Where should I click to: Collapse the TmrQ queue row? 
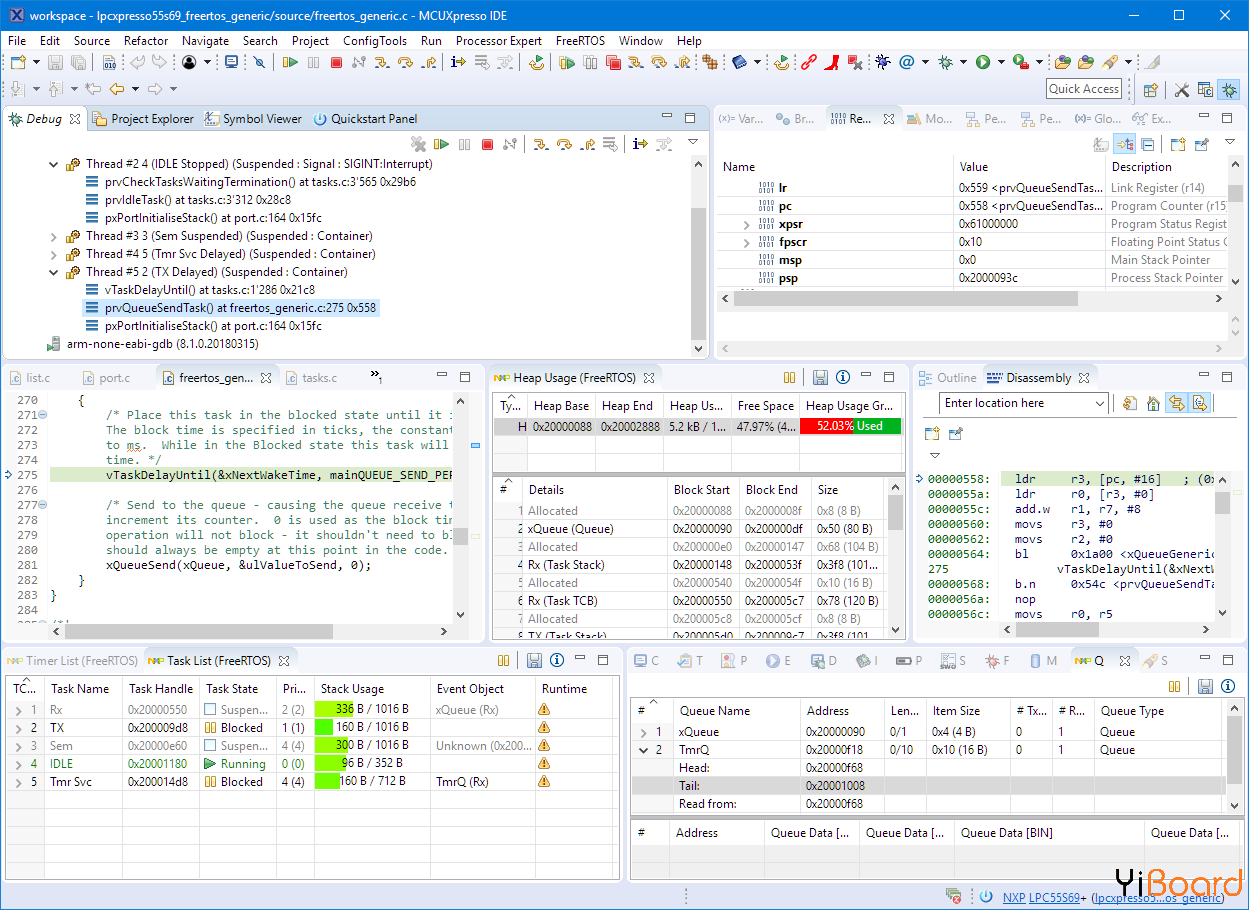coord(644,750)
